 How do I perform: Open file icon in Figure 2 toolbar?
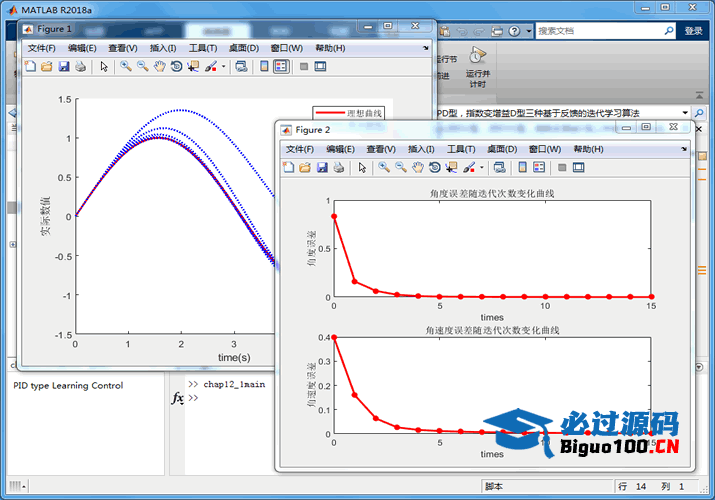click(x=305, y=168)
